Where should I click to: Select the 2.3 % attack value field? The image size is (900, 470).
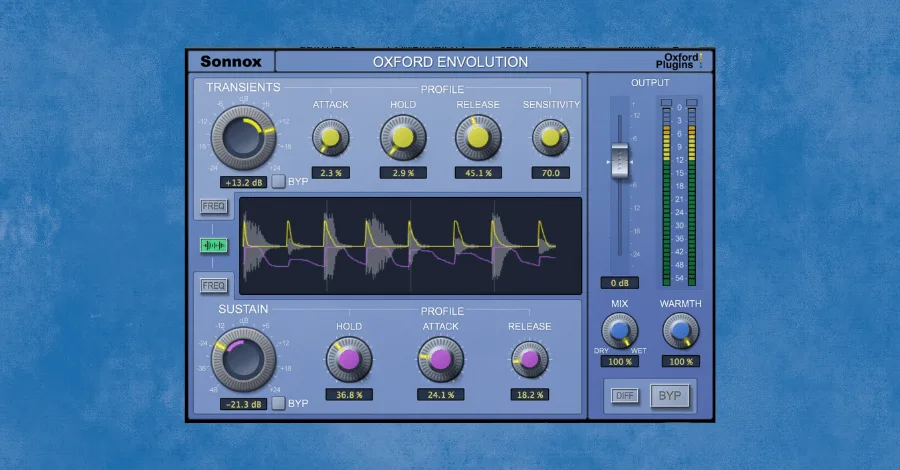[x=331, y=173]
